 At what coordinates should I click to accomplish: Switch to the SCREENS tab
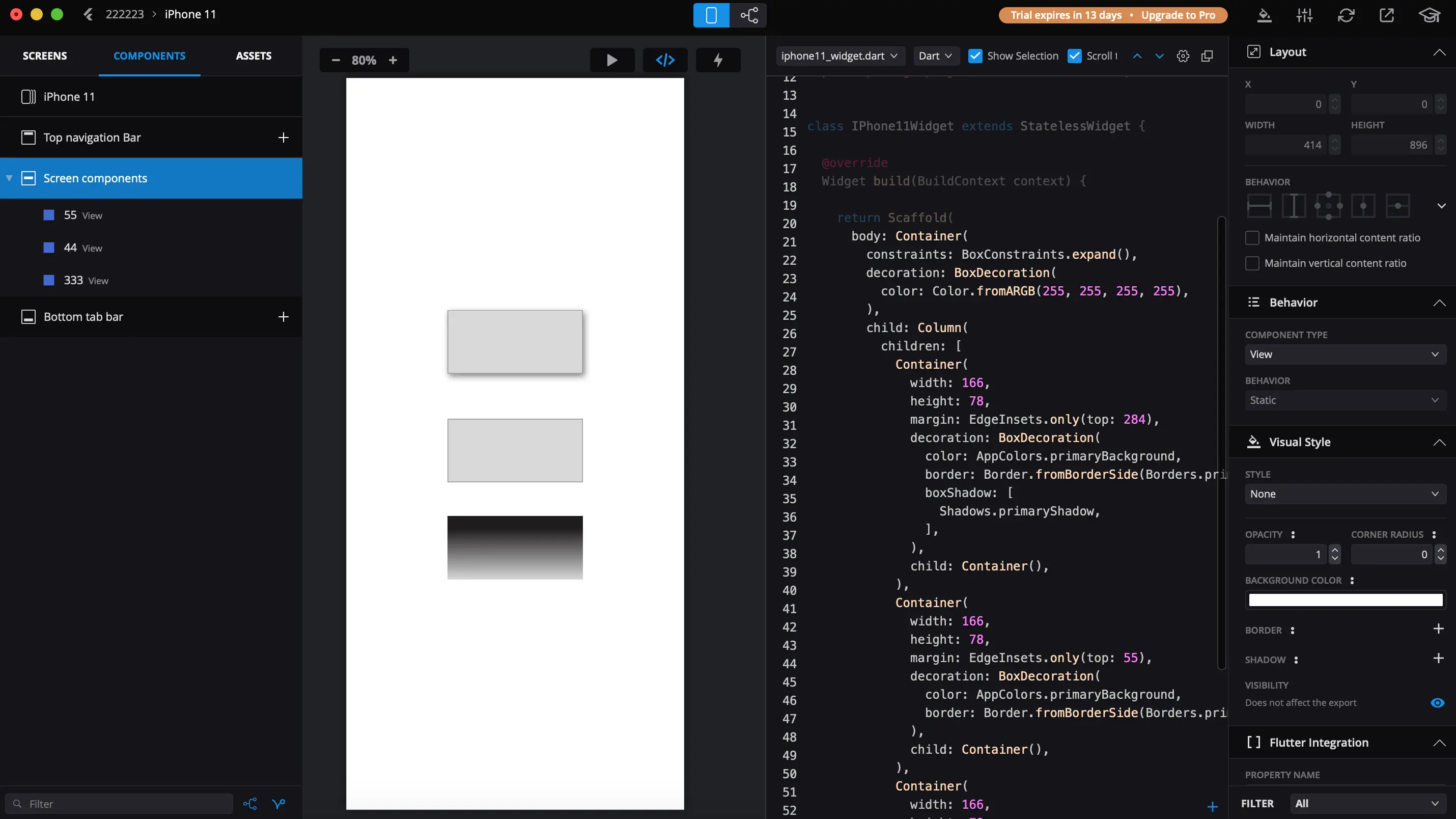(x=45, y=56)
